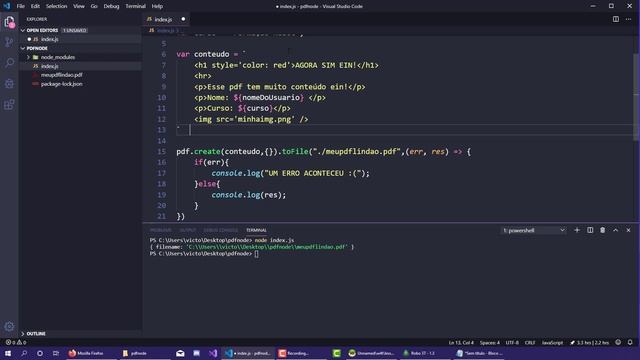Switch to the Problems panel tab
640x360 pixels.
click(x=160, y=230)
